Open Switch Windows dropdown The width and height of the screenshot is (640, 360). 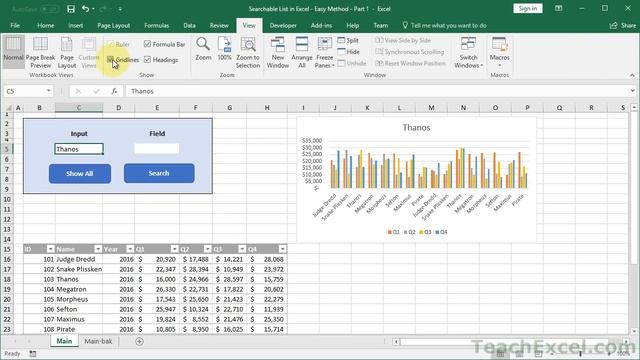click(468, 52)
